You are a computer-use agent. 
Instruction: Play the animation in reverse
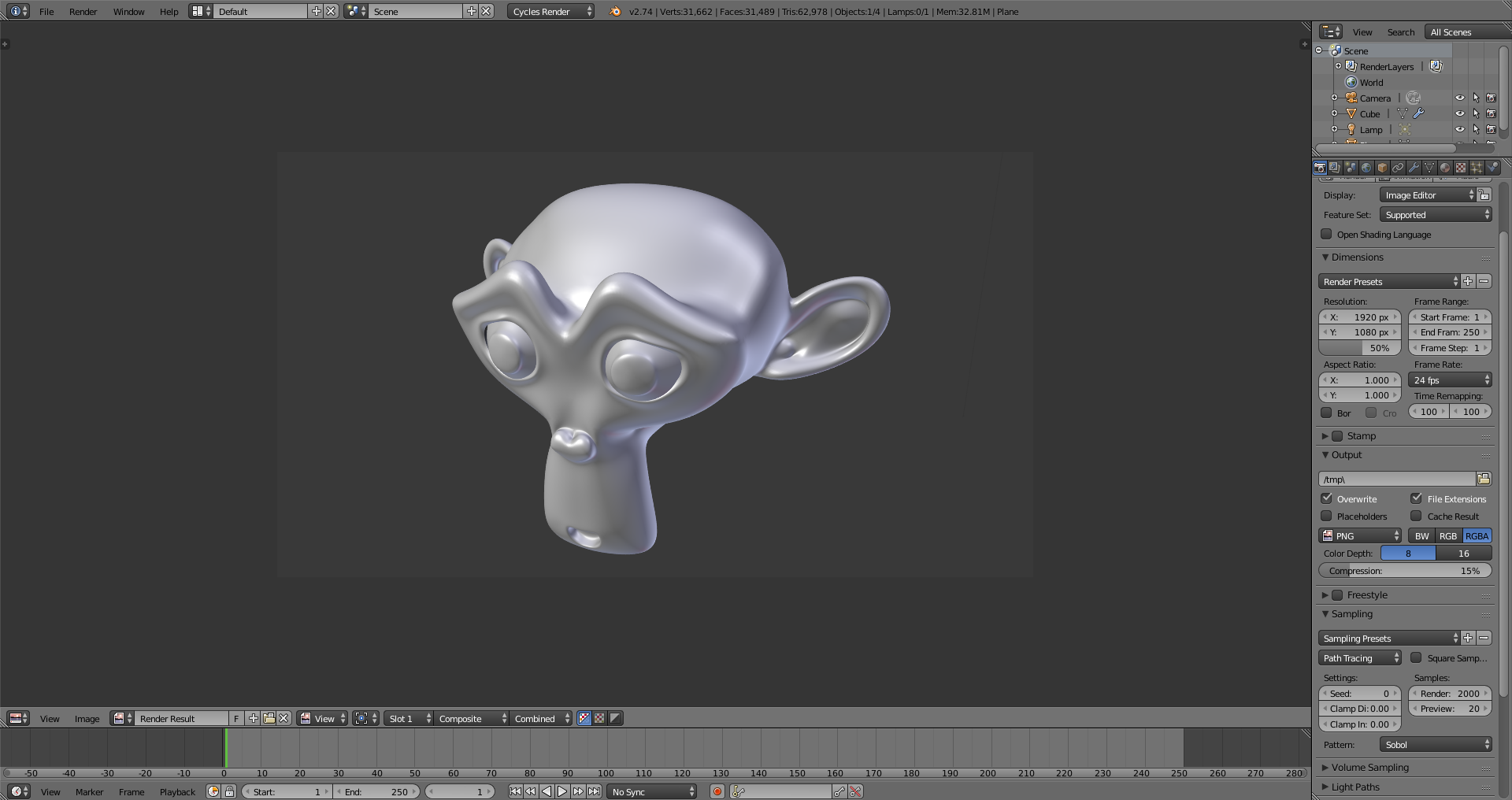(x=547, y=791)
